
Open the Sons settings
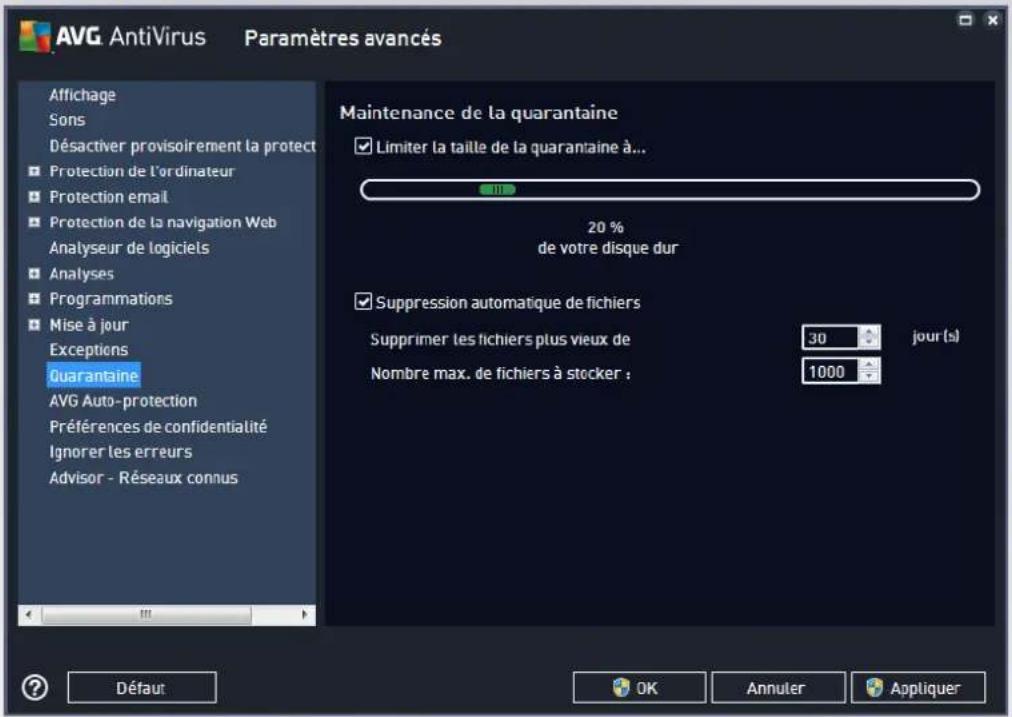pos(67,120)
